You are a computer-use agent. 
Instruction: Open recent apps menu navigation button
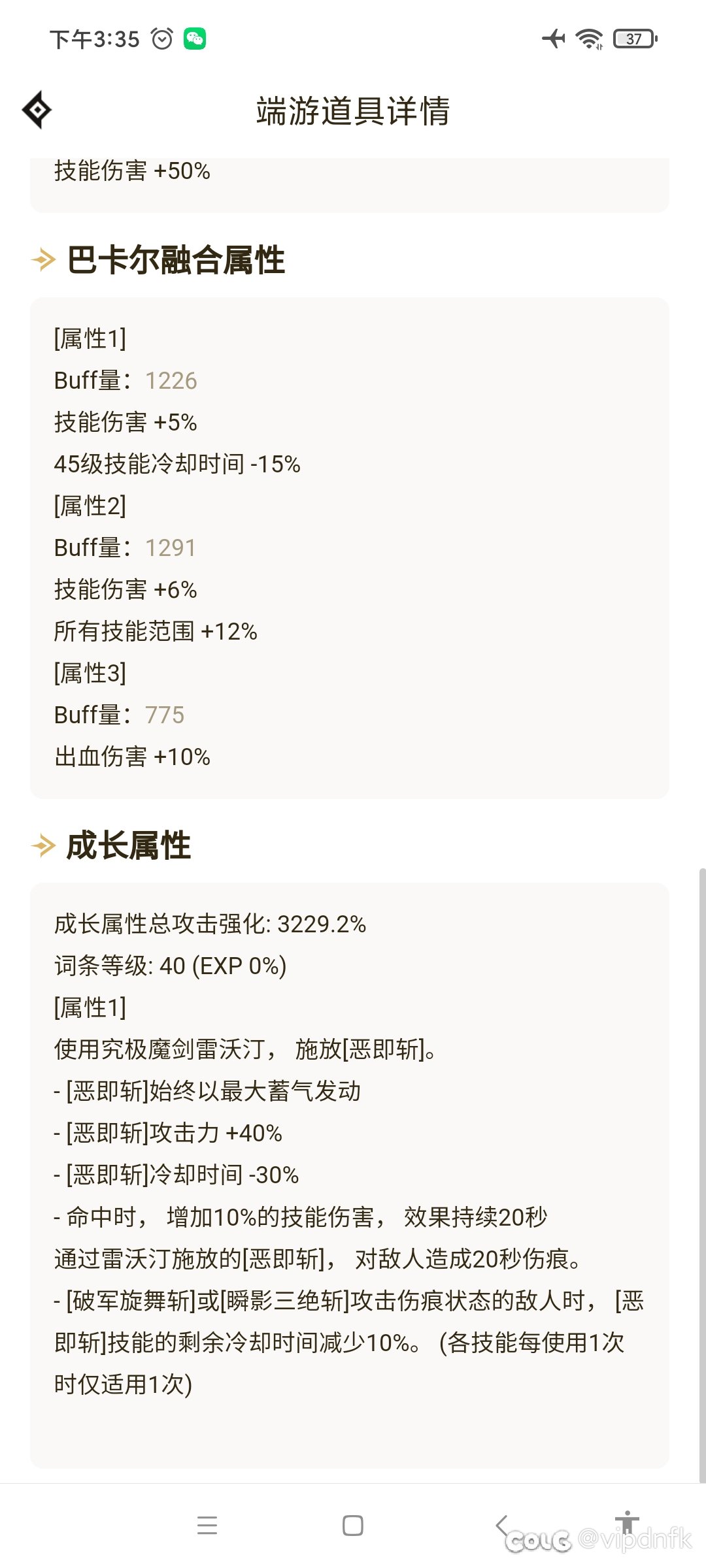pos(207,1525)
